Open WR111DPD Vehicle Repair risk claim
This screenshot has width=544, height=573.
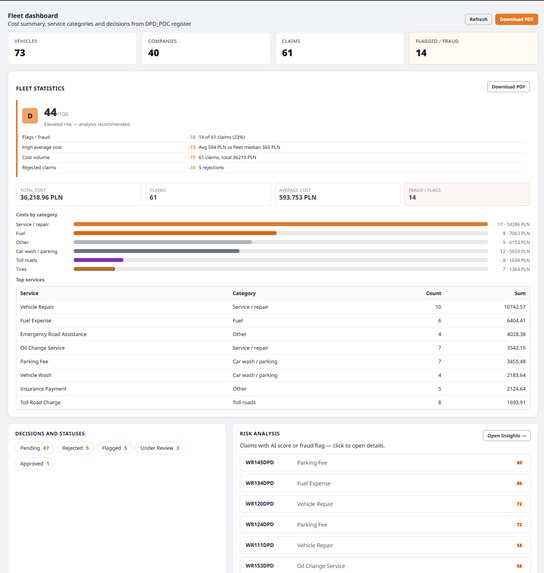385,545
